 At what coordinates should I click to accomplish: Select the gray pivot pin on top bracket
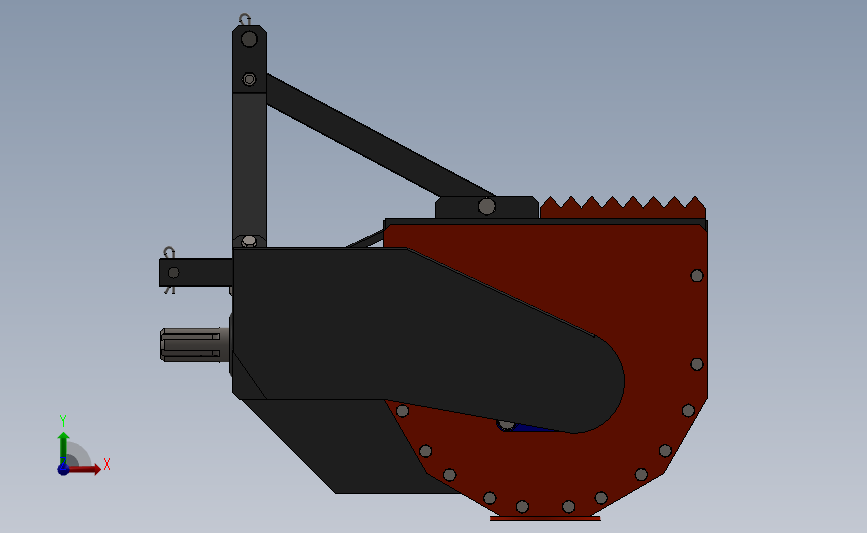tap(487, 206)
